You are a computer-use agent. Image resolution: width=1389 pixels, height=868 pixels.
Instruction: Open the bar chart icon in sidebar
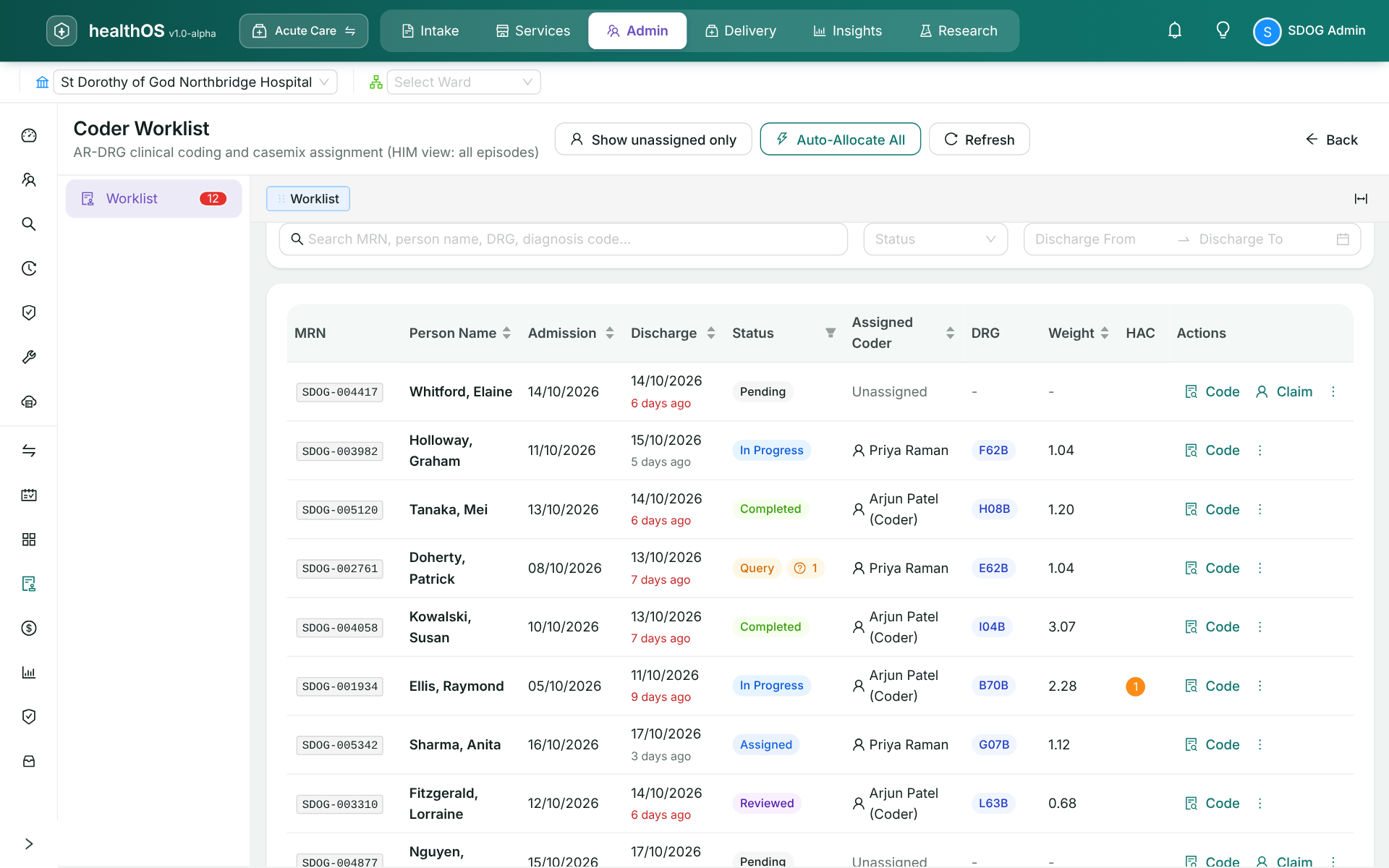pyautogui.click(x=29, y=673)
